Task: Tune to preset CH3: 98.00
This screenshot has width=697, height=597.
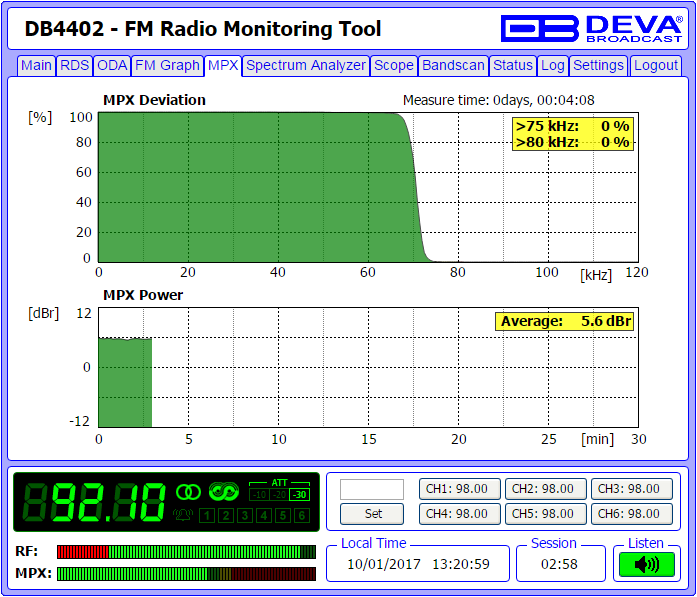Action: click(632, 489)
